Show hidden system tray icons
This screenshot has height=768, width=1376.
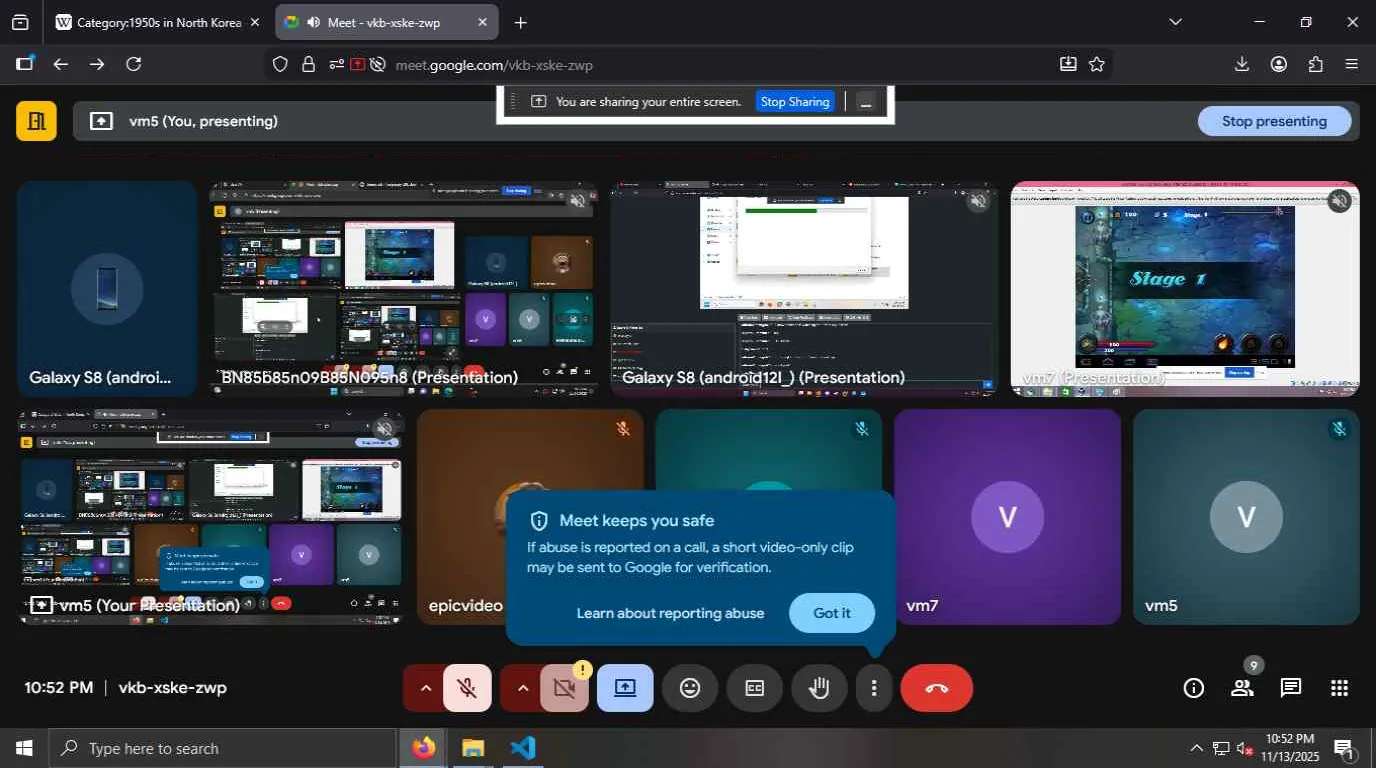pyautogui.click(x=1196, y=748)
